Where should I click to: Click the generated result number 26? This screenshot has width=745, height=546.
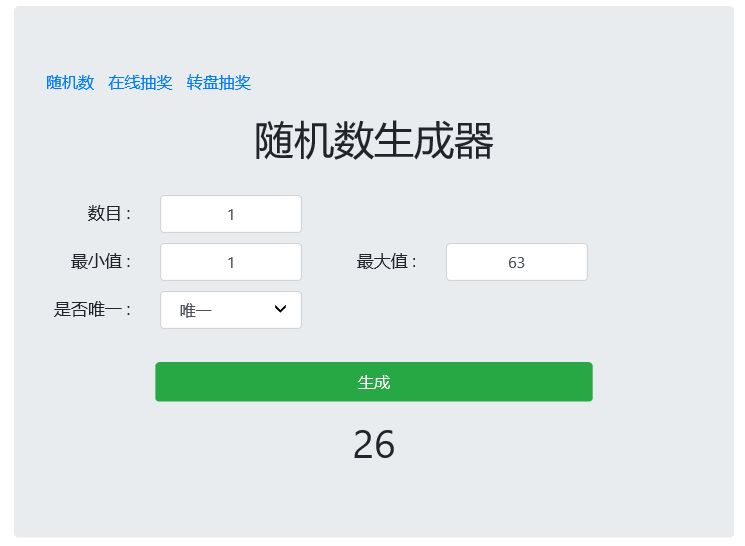pos(374,444)
